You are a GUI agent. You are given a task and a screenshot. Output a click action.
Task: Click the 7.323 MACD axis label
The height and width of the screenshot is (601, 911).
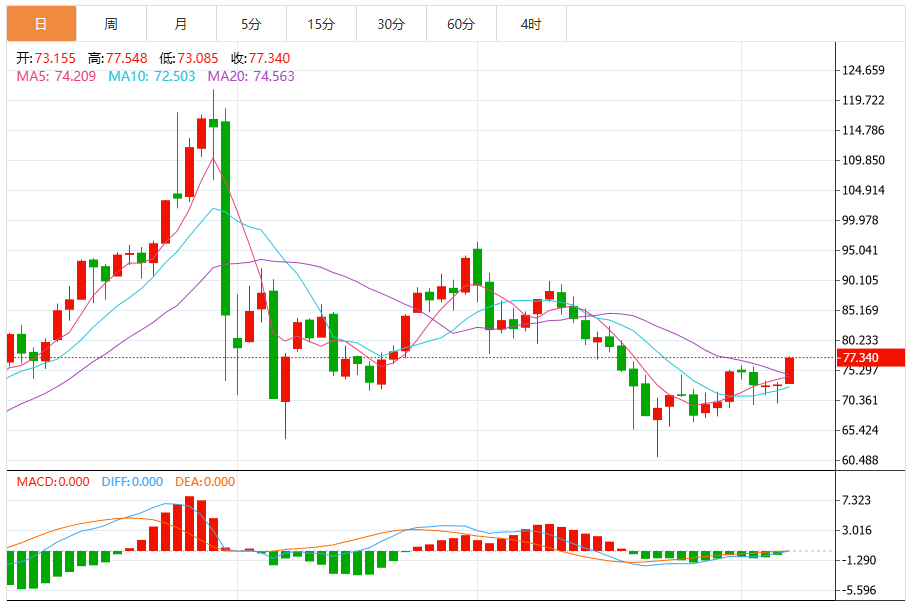(856, 500)
